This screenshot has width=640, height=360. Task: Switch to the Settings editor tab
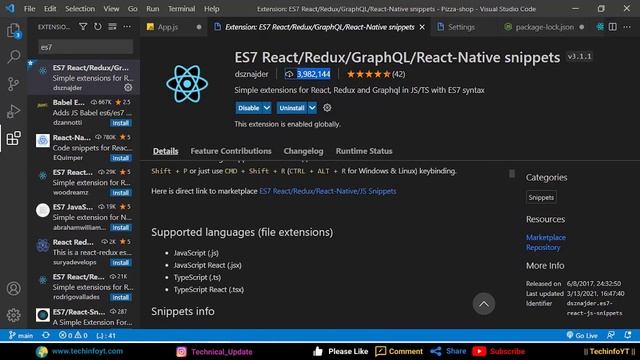pyautogui.click(x=461, y=27)
